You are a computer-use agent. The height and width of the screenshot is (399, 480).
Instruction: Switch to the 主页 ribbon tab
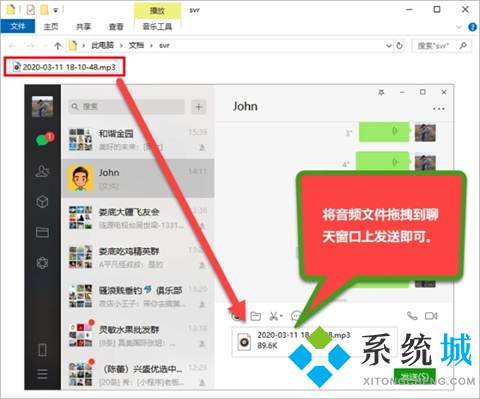(x=51, y=26)
